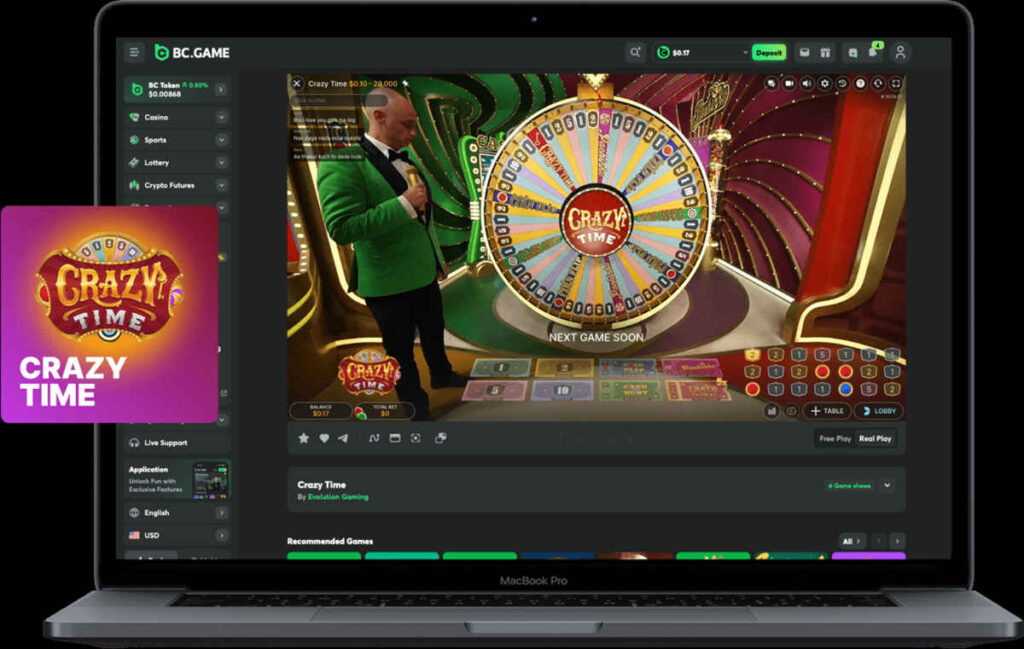This screenshot has height=649, width=1024.
Task: Open Lottery section in sidebar
Action: [x=157, y=163]
